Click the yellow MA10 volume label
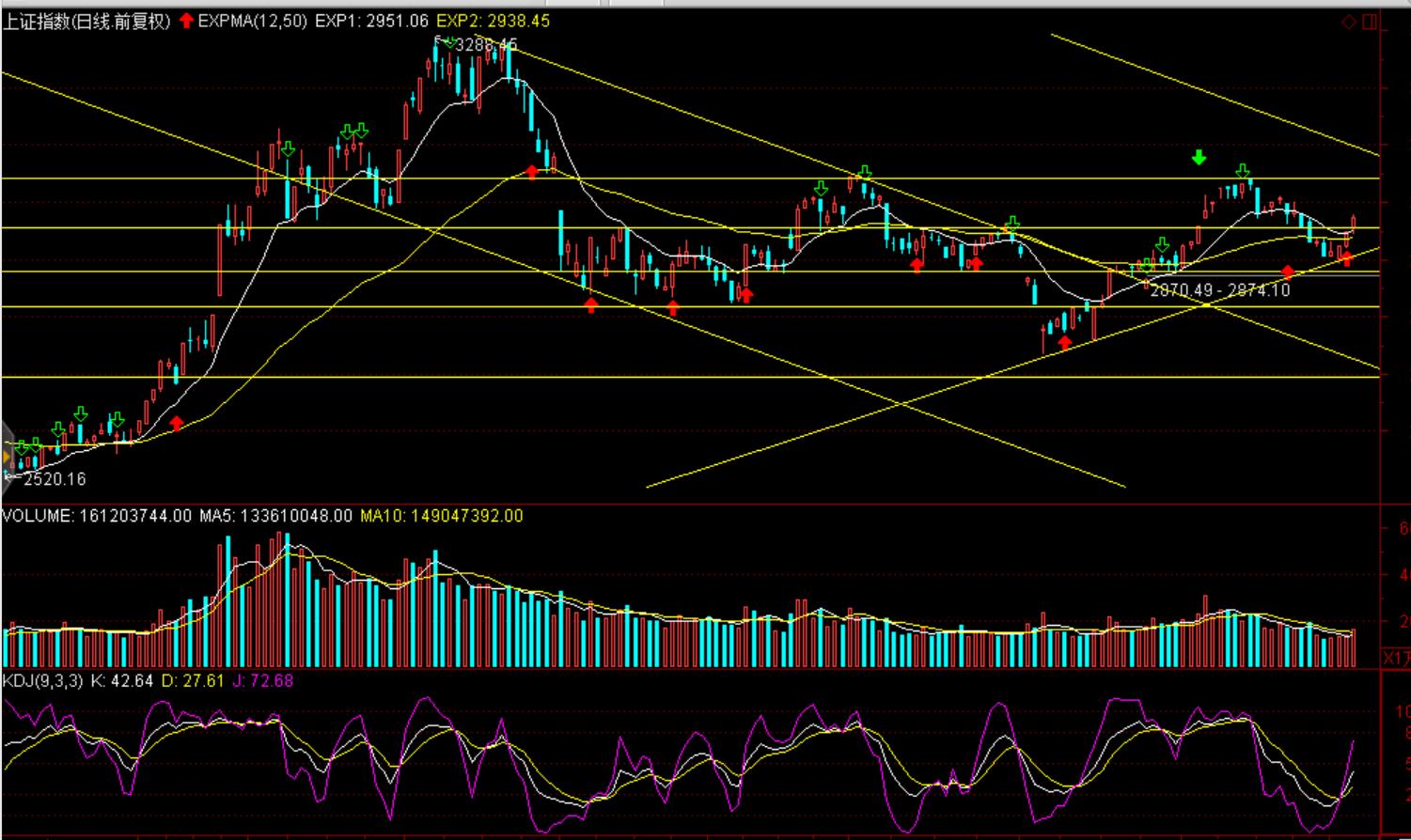The width and height of the screenshot is (1411, 840). click(441, 516)
